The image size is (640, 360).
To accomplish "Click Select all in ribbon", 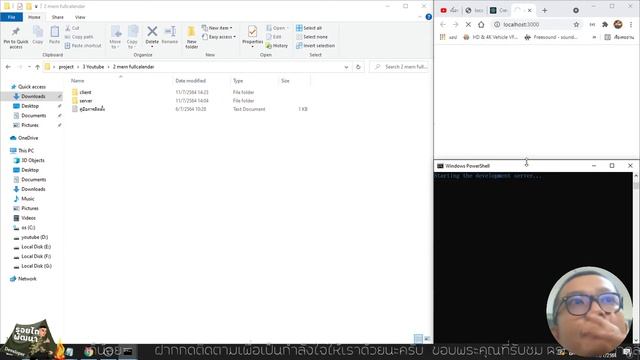I will [x=309, y=28].
